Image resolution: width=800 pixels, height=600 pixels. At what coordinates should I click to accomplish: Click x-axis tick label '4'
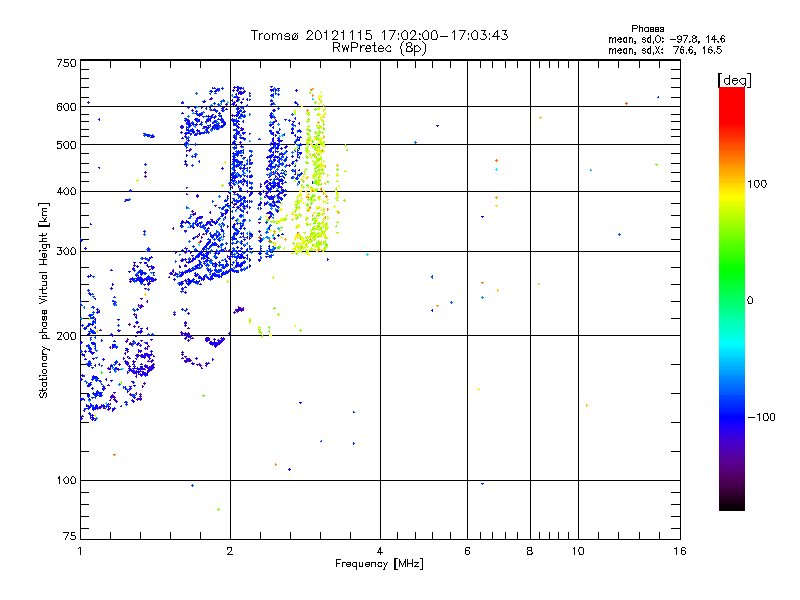click(x=380, y=551)
